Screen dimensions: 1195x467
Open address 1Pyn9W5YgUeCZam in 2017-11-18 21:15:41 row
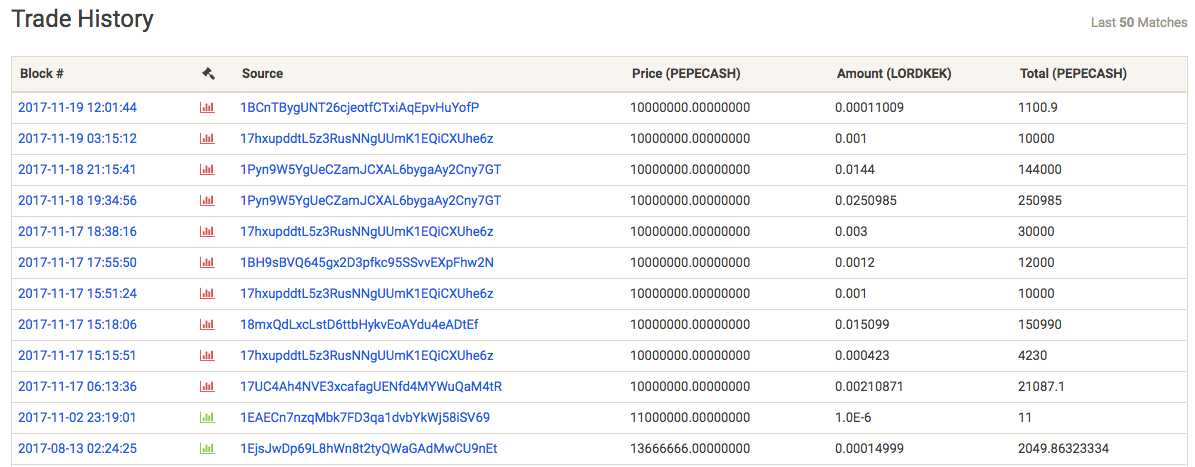(x=370, y=169)
